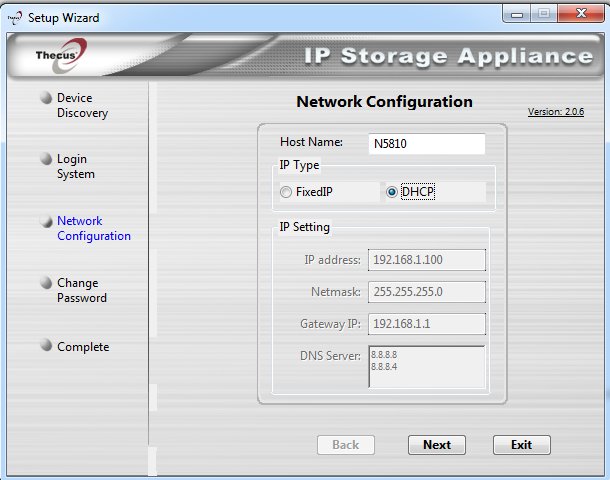Viewport: 610px width, 480px height.
Task: Click the DNS Server text box
Action: coord(426,367)
